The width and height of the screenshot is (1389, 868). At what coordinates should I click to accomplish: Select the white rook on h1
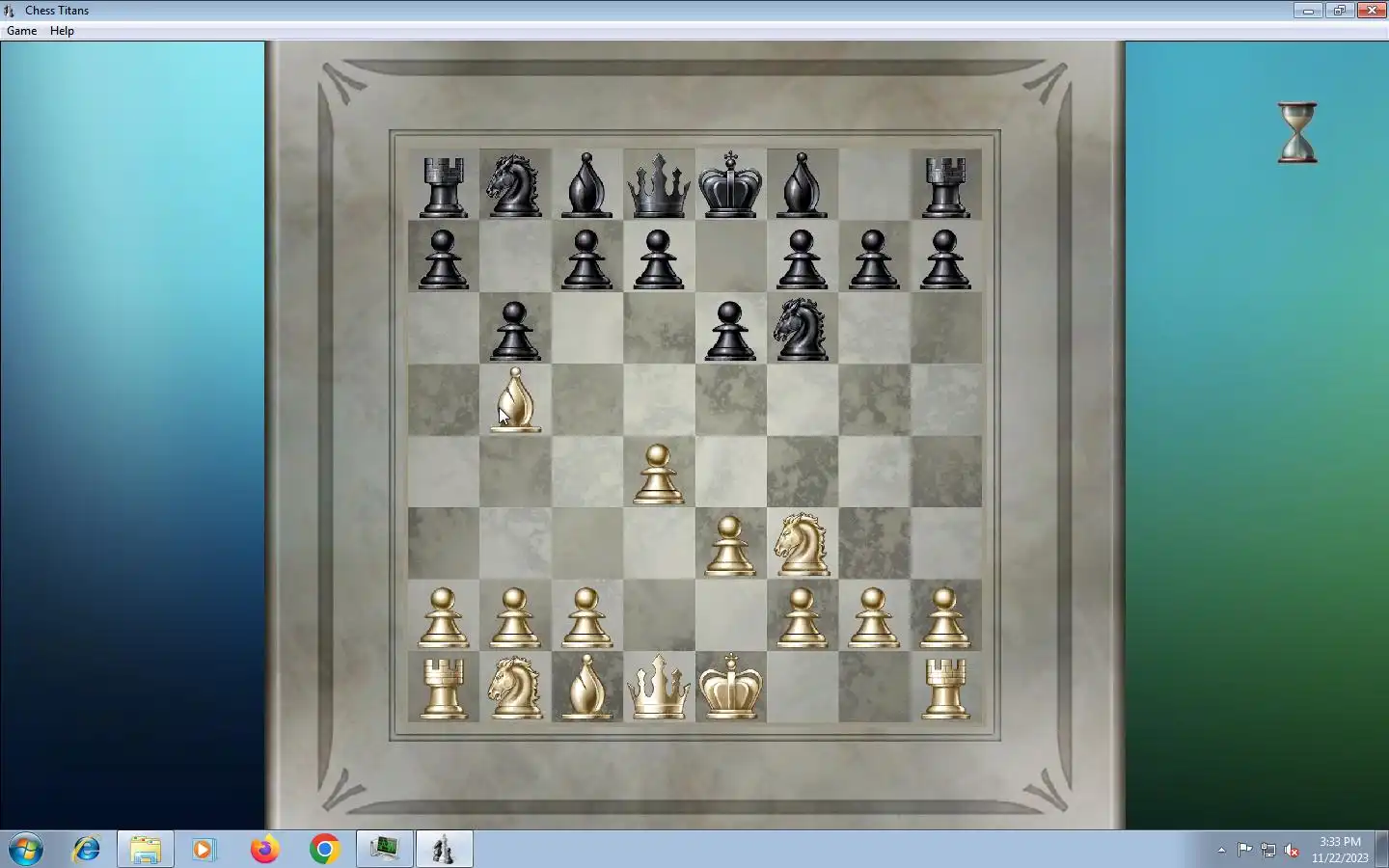pyautogui.click(x=945, y=689)
